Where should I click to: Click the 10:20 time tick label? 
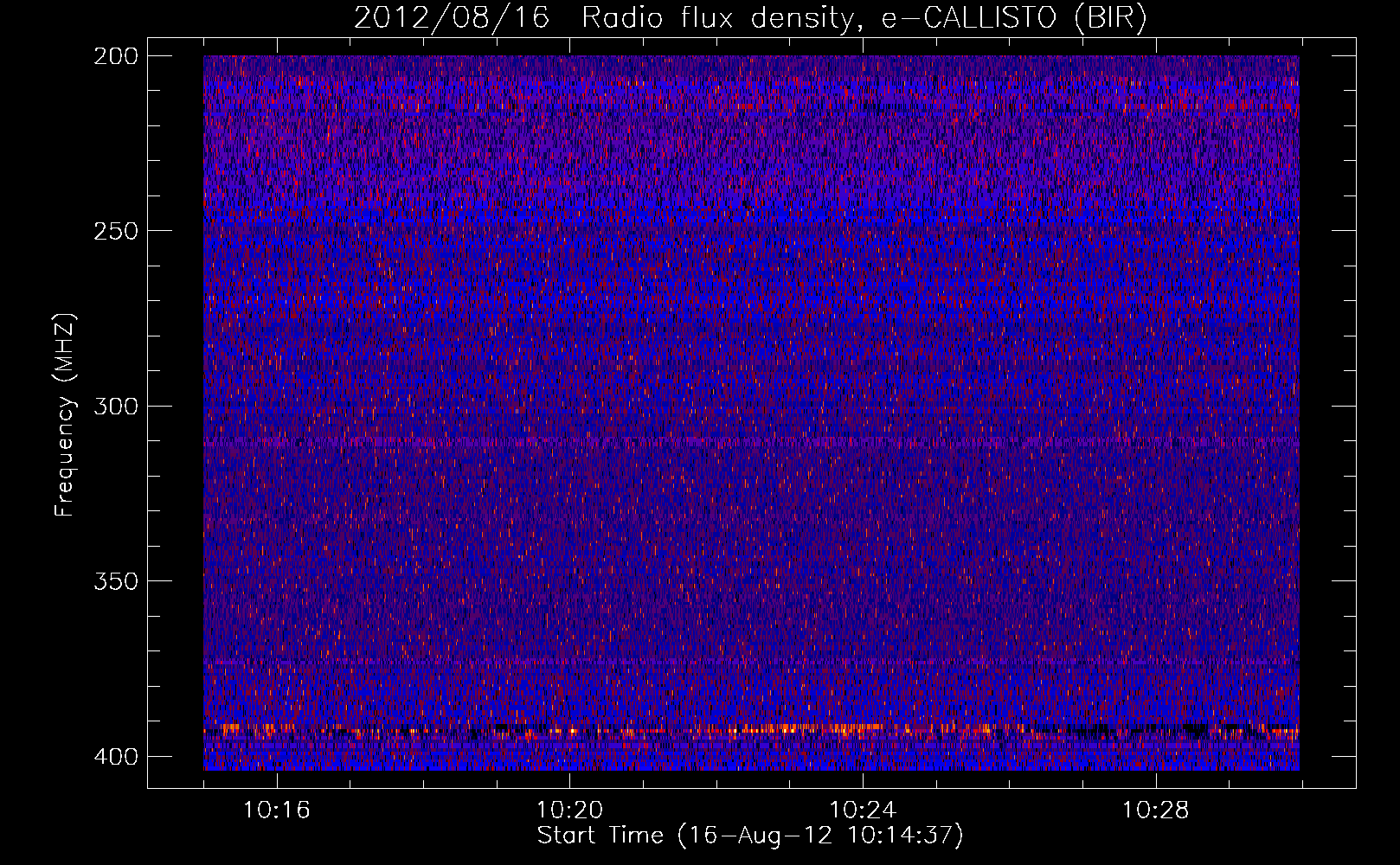click(x=569, y=811)
